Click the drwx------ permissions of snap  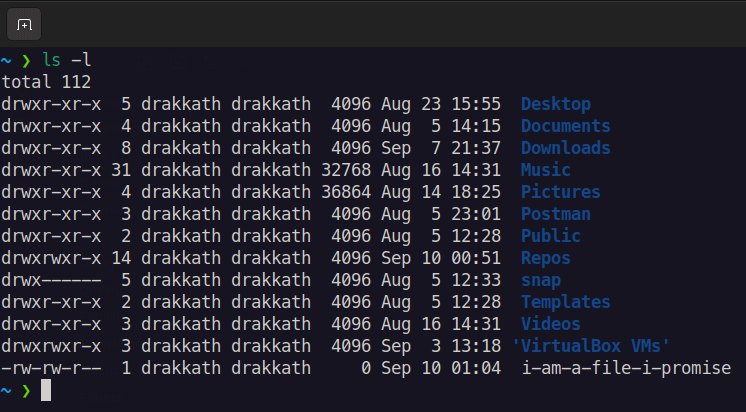(51, 280)
